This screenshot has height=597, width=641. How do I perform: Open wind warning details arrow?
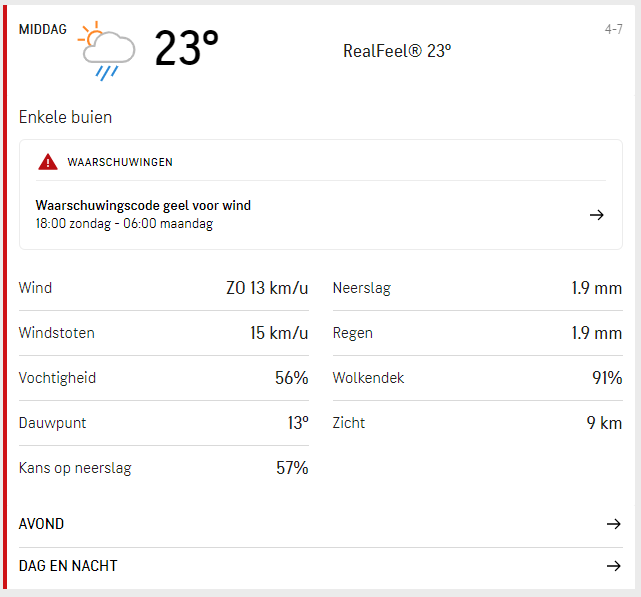[597, 214]
